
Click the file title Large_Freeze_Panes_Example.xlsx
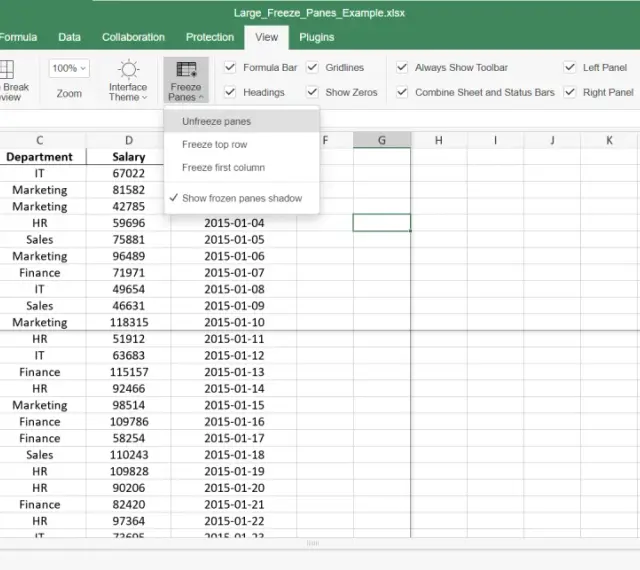(319, 13)
